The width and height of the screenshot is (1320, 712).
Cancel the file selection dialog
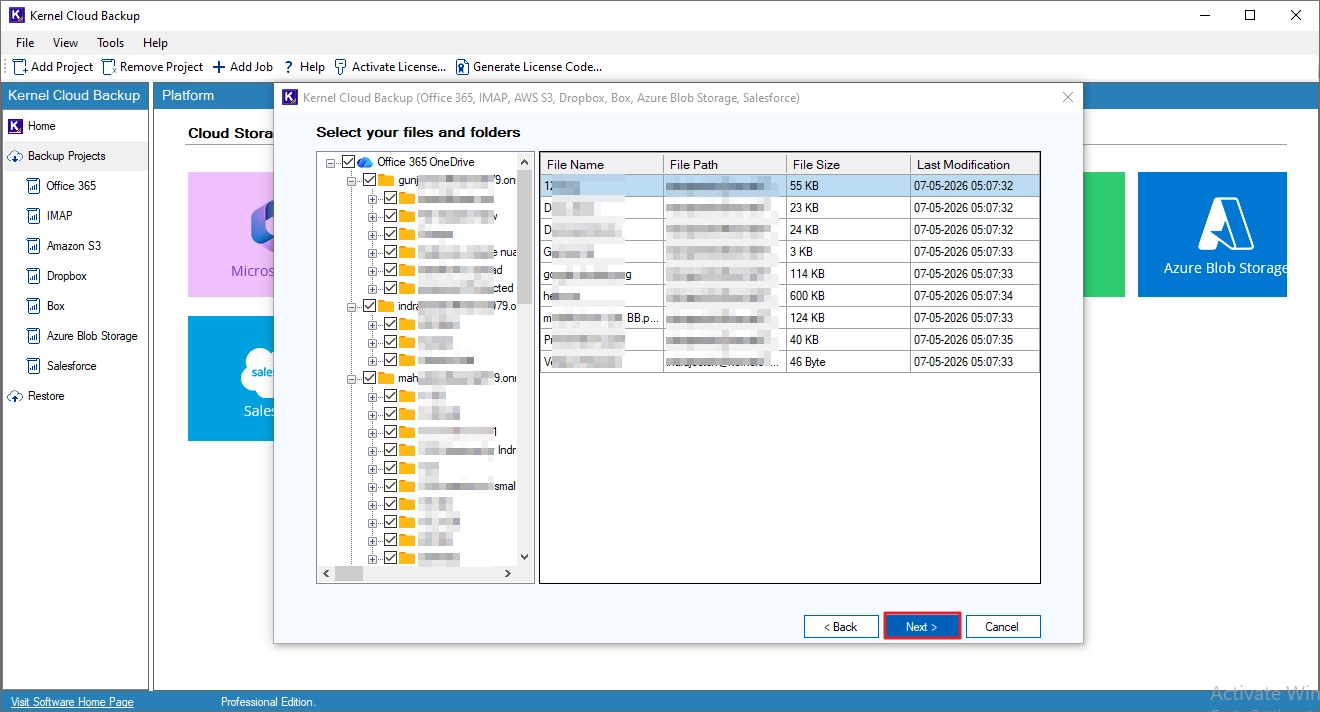[x=1002, y=627]
